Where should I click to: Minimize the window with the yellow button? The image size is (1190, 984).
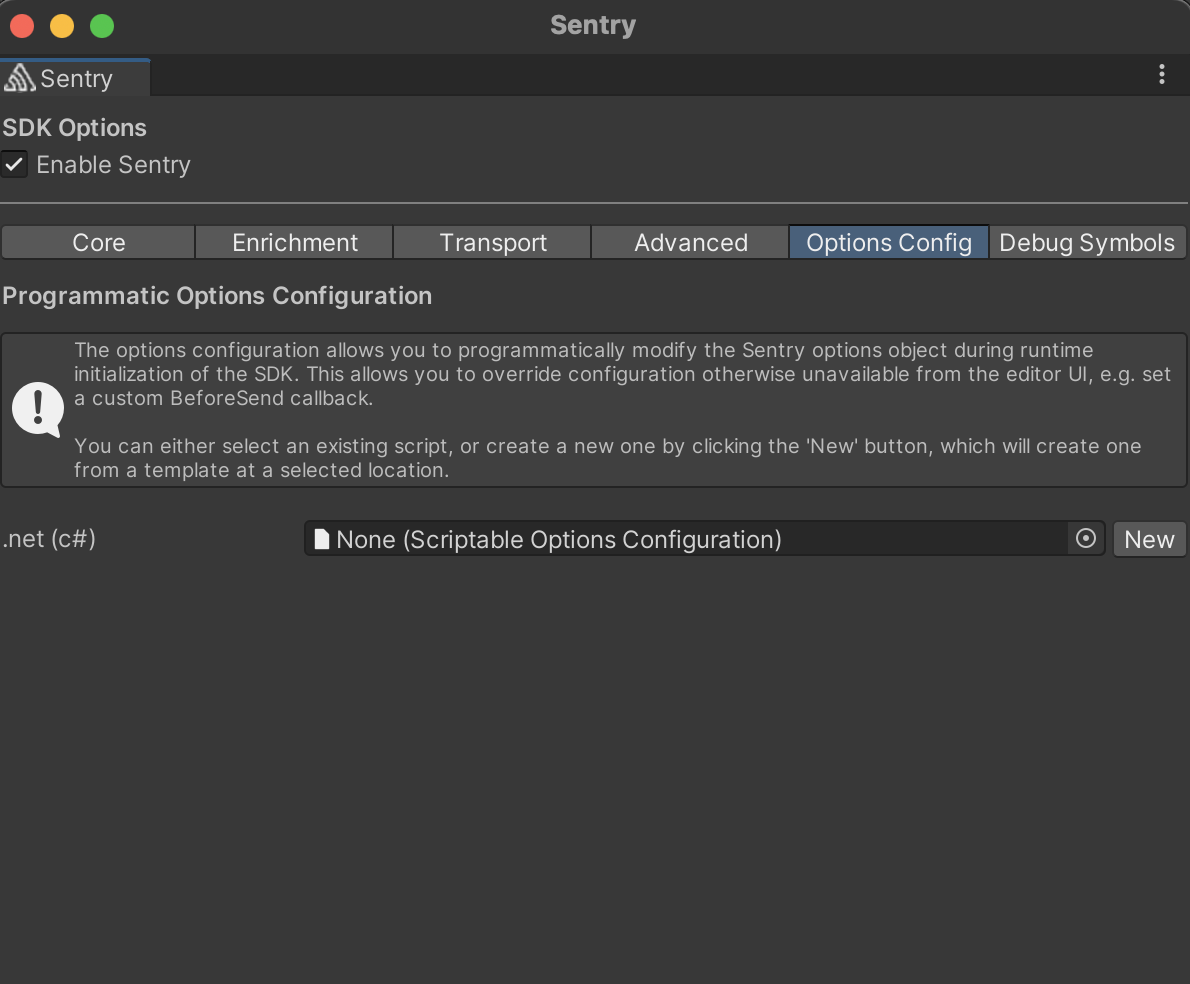pos(62,26)
